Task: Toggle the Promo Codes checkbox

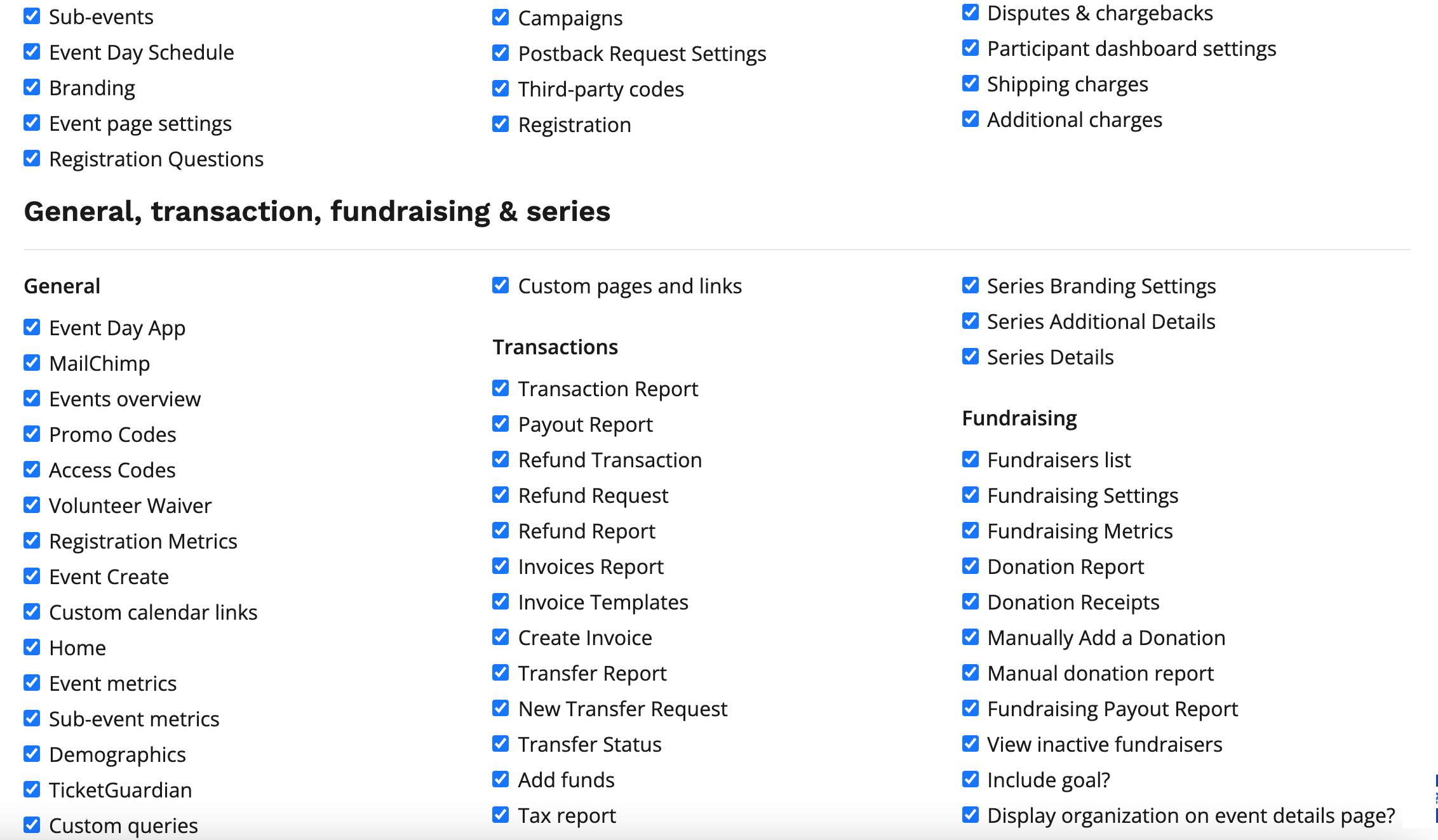Action: [x=32, y=434]
